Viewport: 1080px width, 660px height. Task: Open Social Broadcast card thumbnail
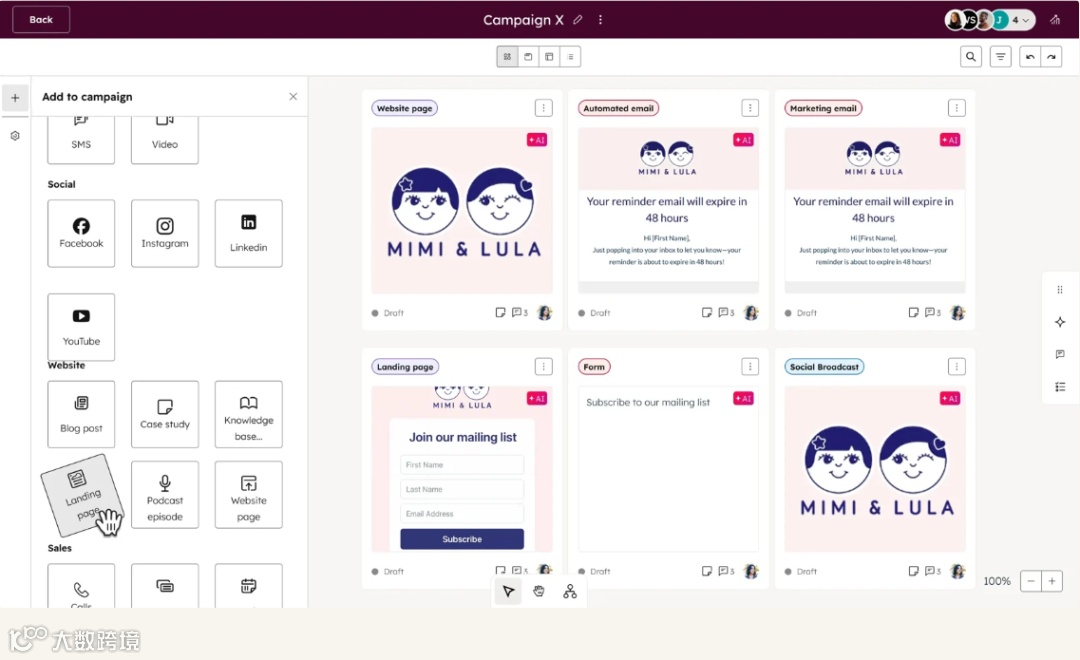pos(875,469)
